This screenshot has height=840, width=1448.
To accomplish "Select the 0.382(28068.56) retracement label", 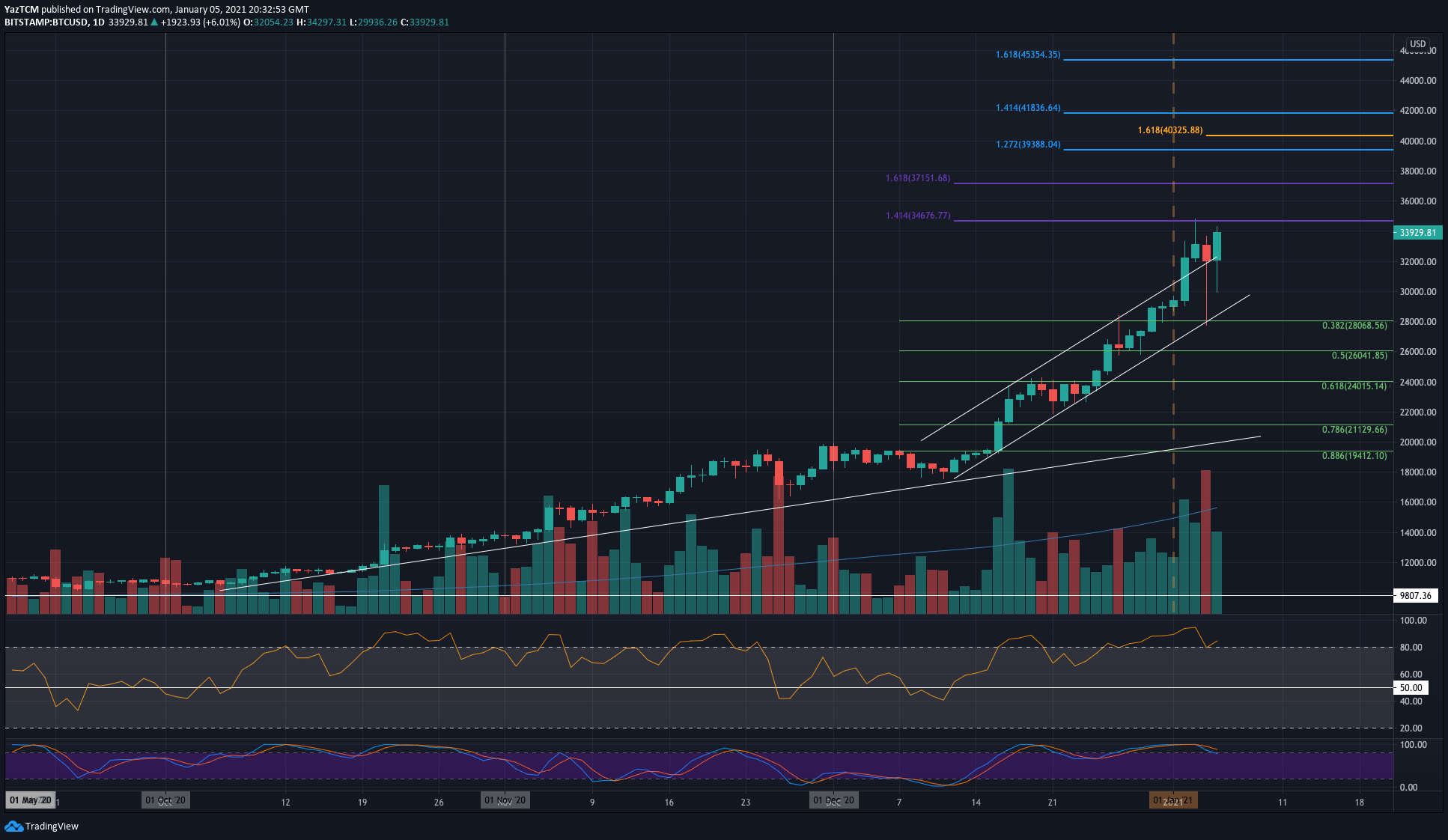I will [1354, 326].
